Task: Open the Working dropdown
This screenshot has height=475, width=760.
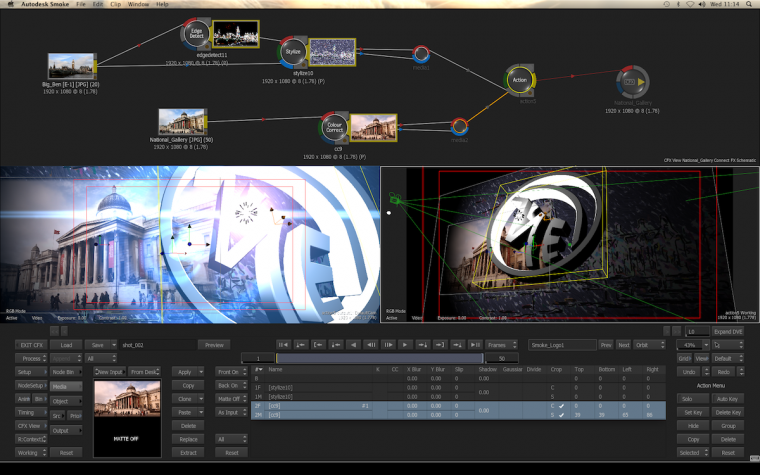Action: coord(32,453)
